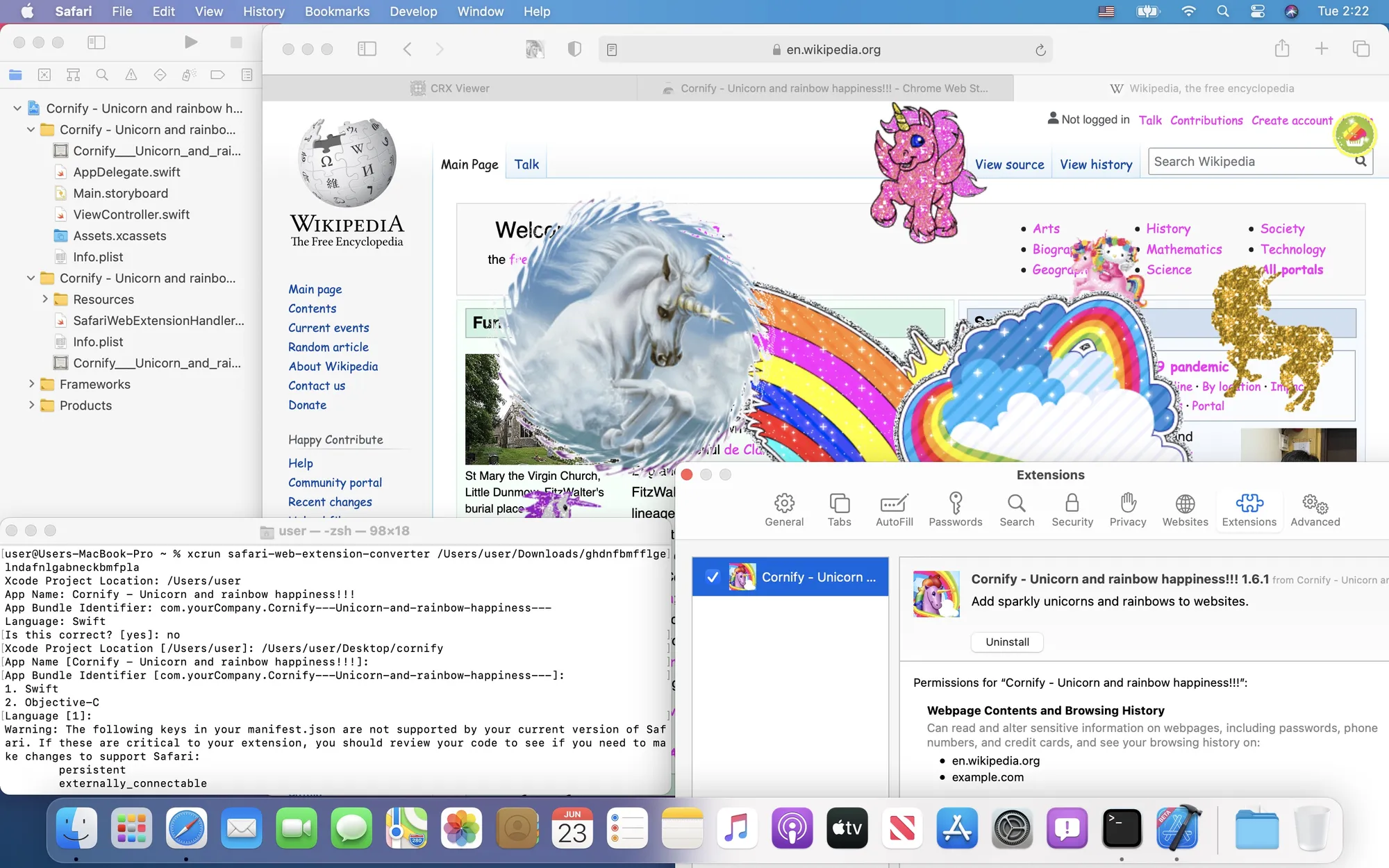Open new Safari tab with plus

tap(1322, 49)
